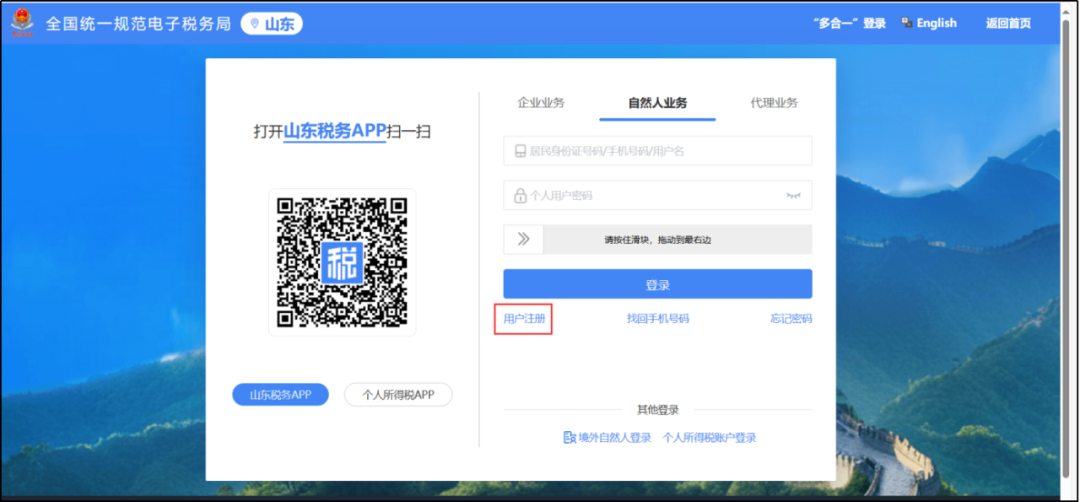Switch to the 企业业务 tab
Image resolution: width=1080 pixels, height=502 pixels.
pyautogui.click(x=541, y=103)
